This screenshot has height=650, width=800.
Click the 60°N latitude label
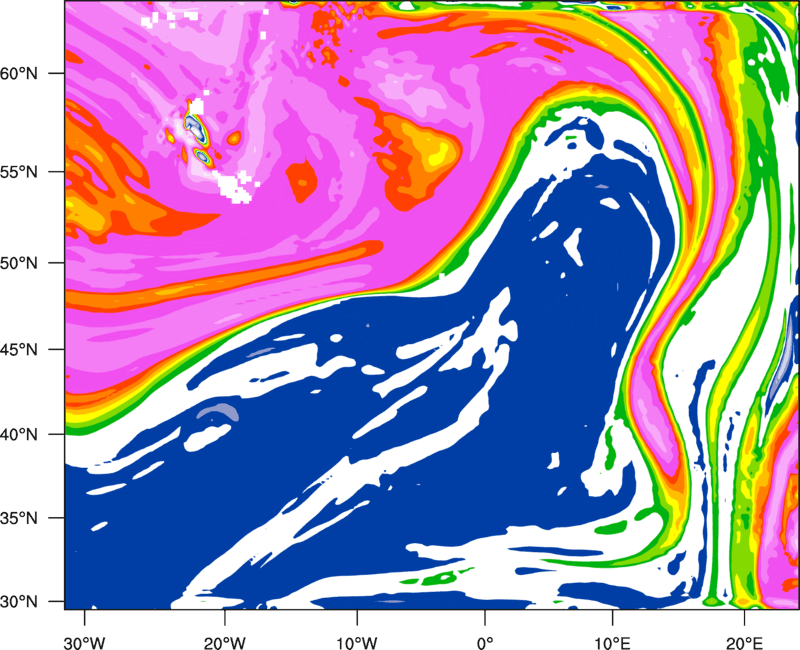click(x=19, y=73)
